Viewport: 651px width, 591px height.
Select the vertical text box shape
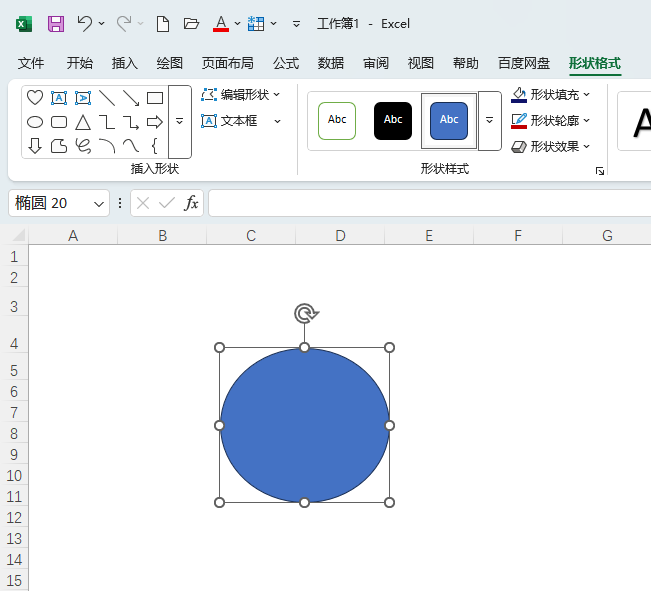[83, 98]
